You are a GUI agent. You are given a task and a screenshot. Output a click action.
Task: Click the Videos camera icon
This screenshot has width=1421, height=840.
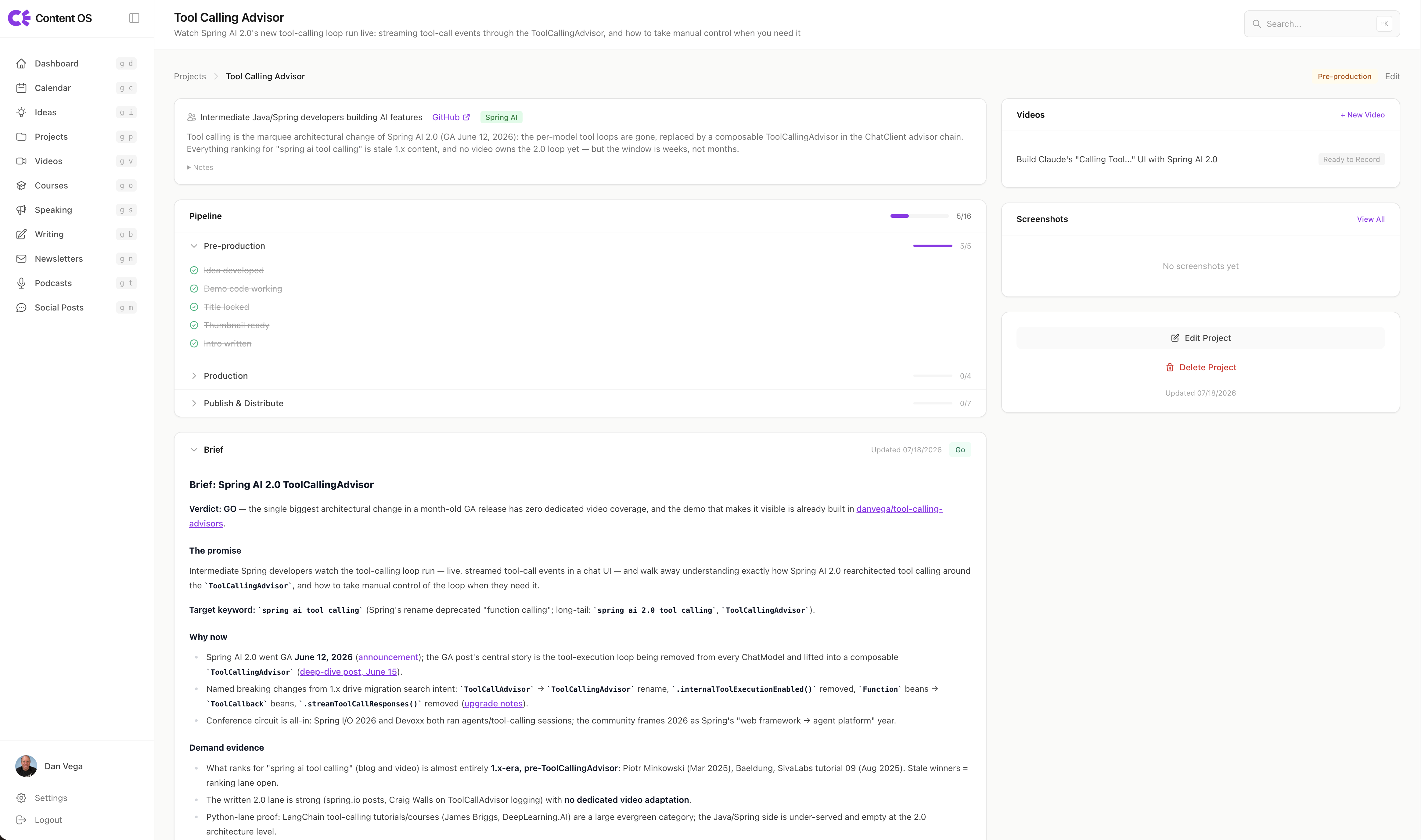click(22, 161)
